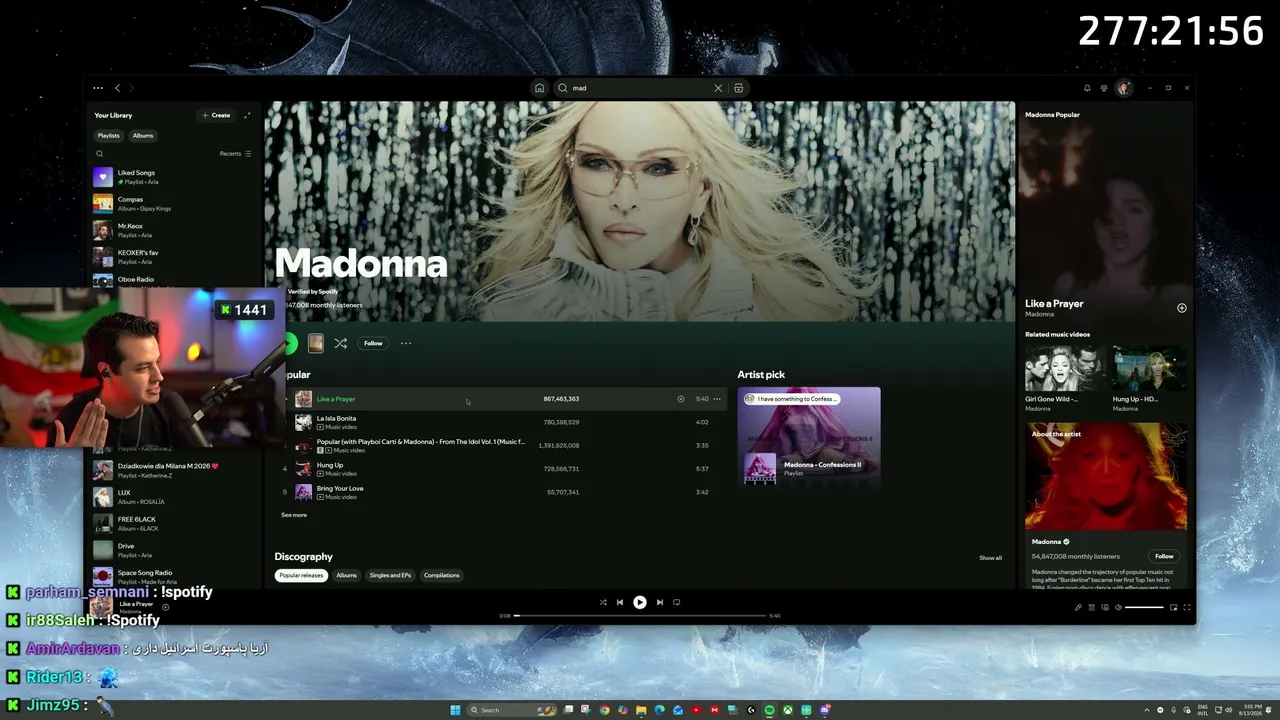
Task: Go back using the left arrow
Action: [117, 88]
